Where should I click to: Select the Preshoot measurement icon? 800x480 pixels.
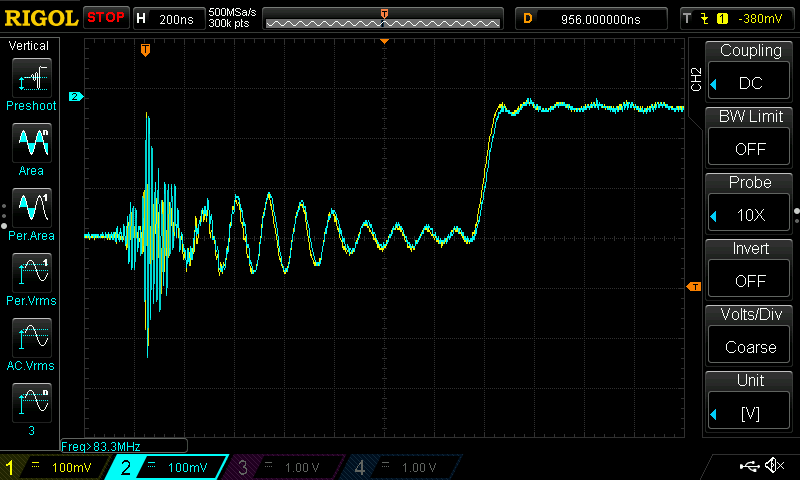click(x=30, y=79)
